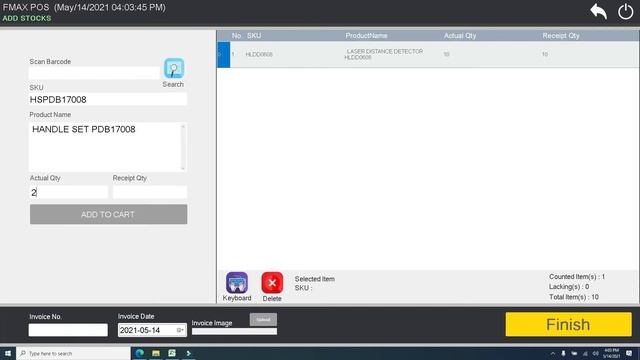The width and height of the screenshot is (640, 360).
Task: Open File Explorer from the taskbar
Action: [156, 353]
